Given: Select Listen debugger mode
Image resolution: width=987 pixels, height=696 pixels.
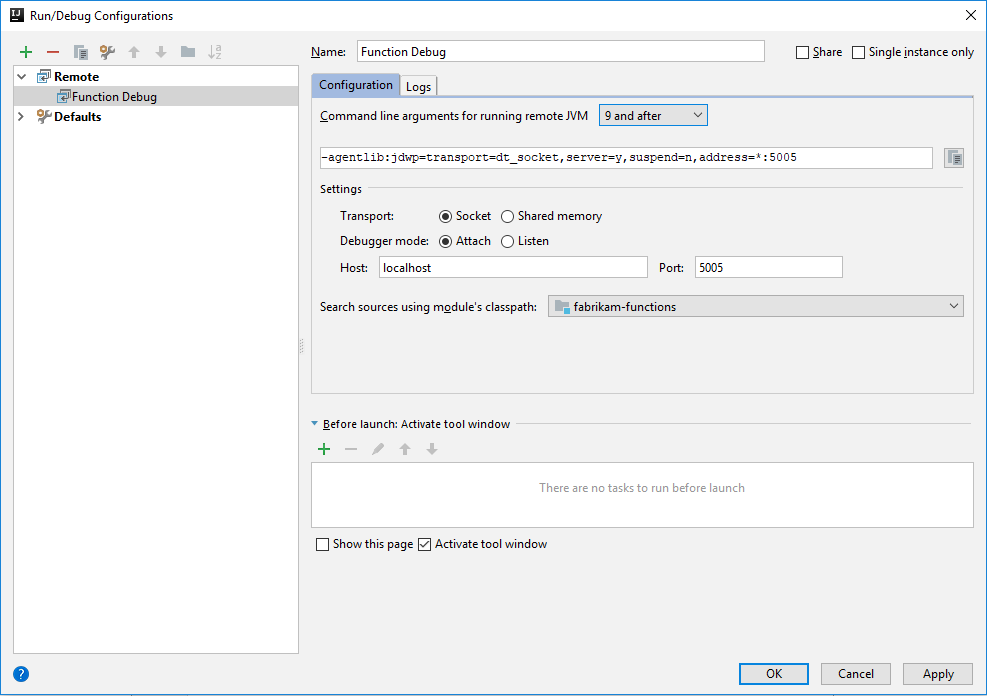Looking at the screenshot, I should click(507, 242).
